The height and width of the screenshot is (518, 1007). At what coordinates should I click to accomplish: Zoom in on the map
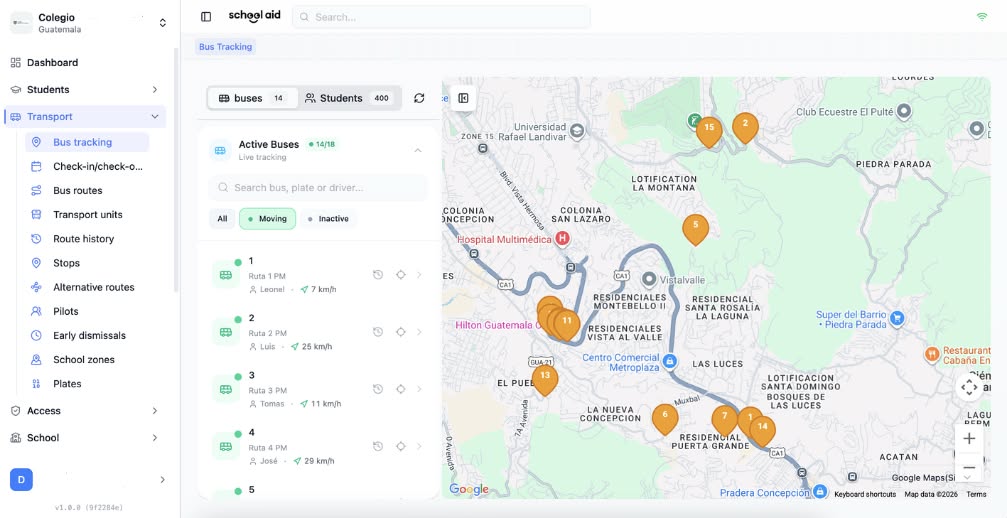(969, 439)
